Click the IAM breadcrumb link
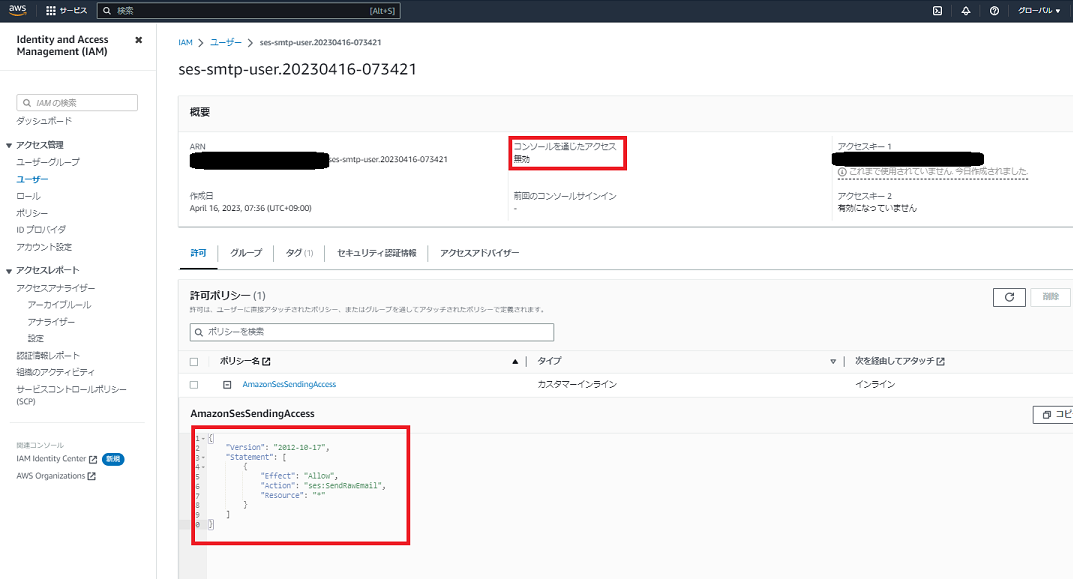 point(185,42)
